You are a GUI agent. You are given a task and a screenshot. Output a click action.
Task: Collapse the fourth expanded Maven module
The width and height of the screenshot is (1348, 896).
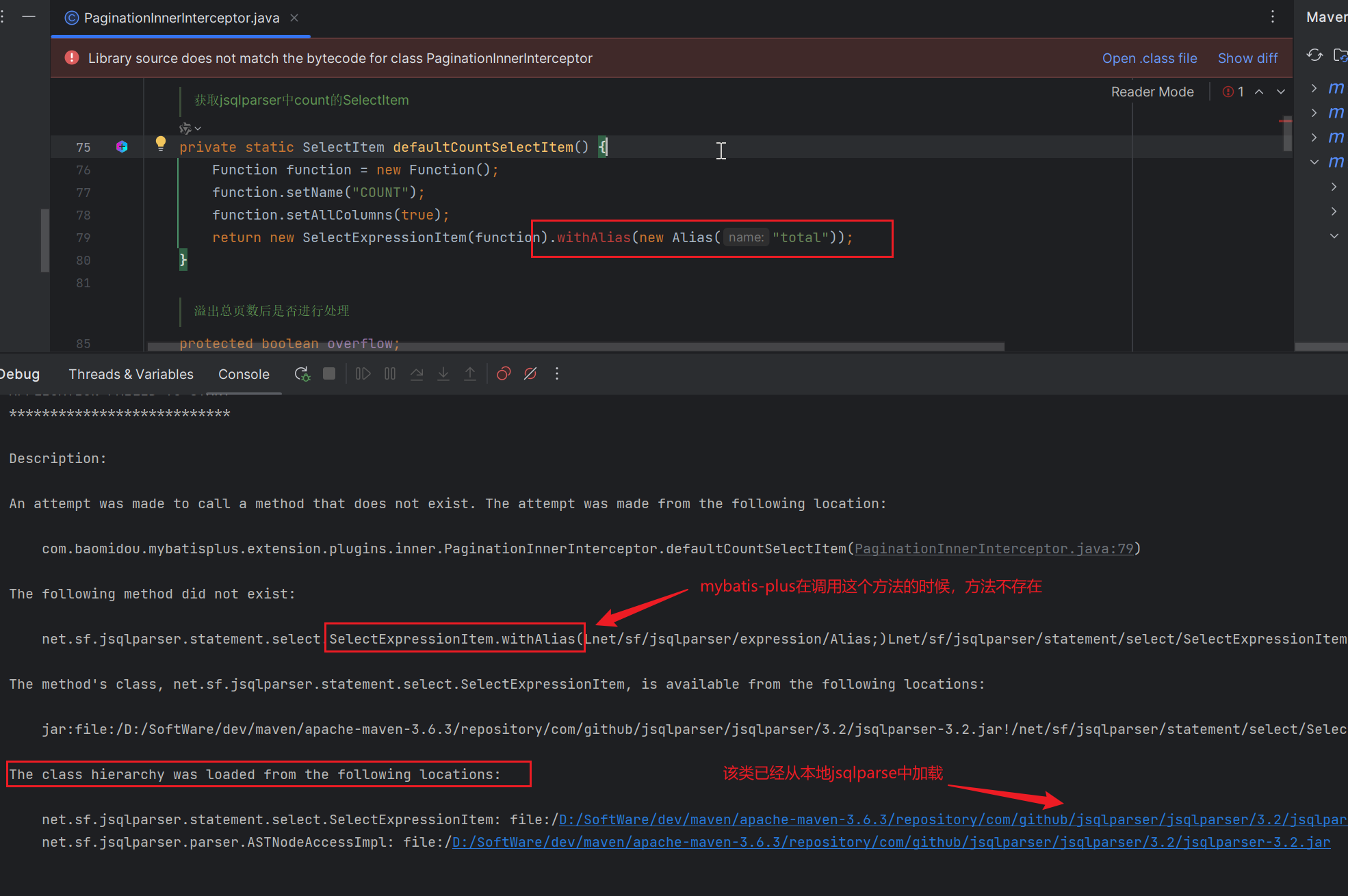tap(1314, 161)
